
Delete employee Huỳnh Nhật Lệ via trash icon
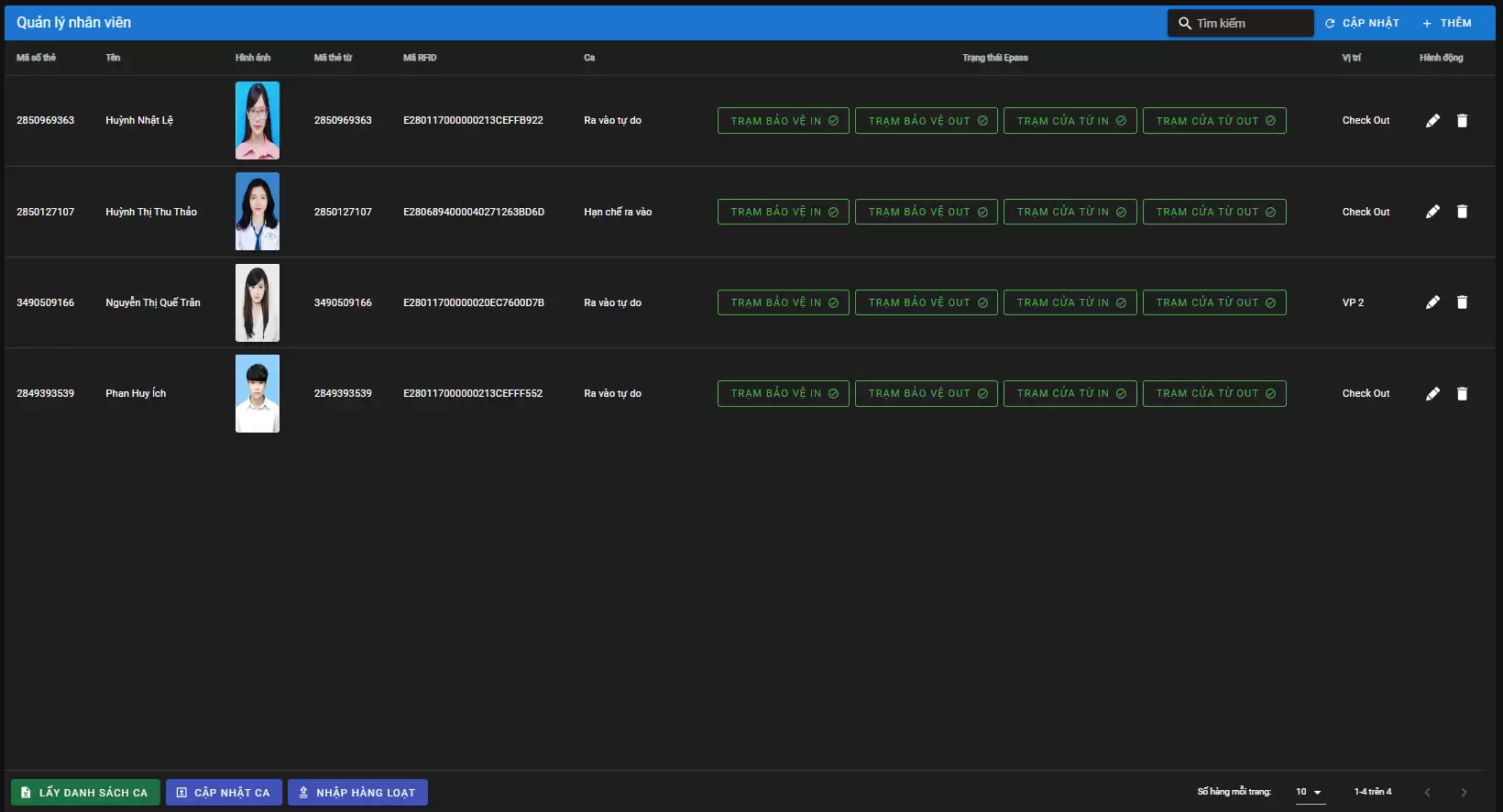click(1462, 121)
